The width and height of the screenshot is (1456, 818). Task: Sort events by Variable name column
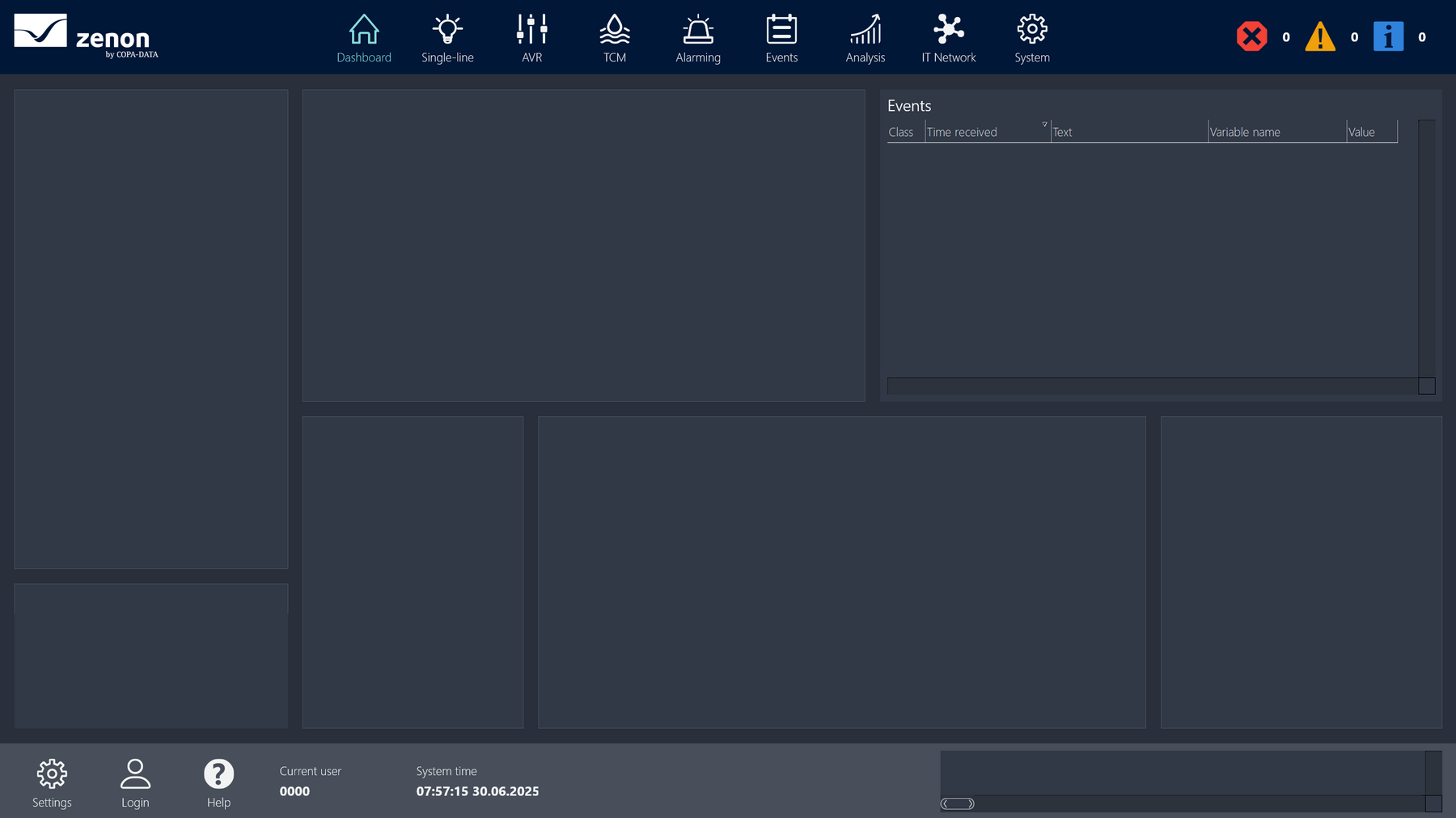point(1277,132)
